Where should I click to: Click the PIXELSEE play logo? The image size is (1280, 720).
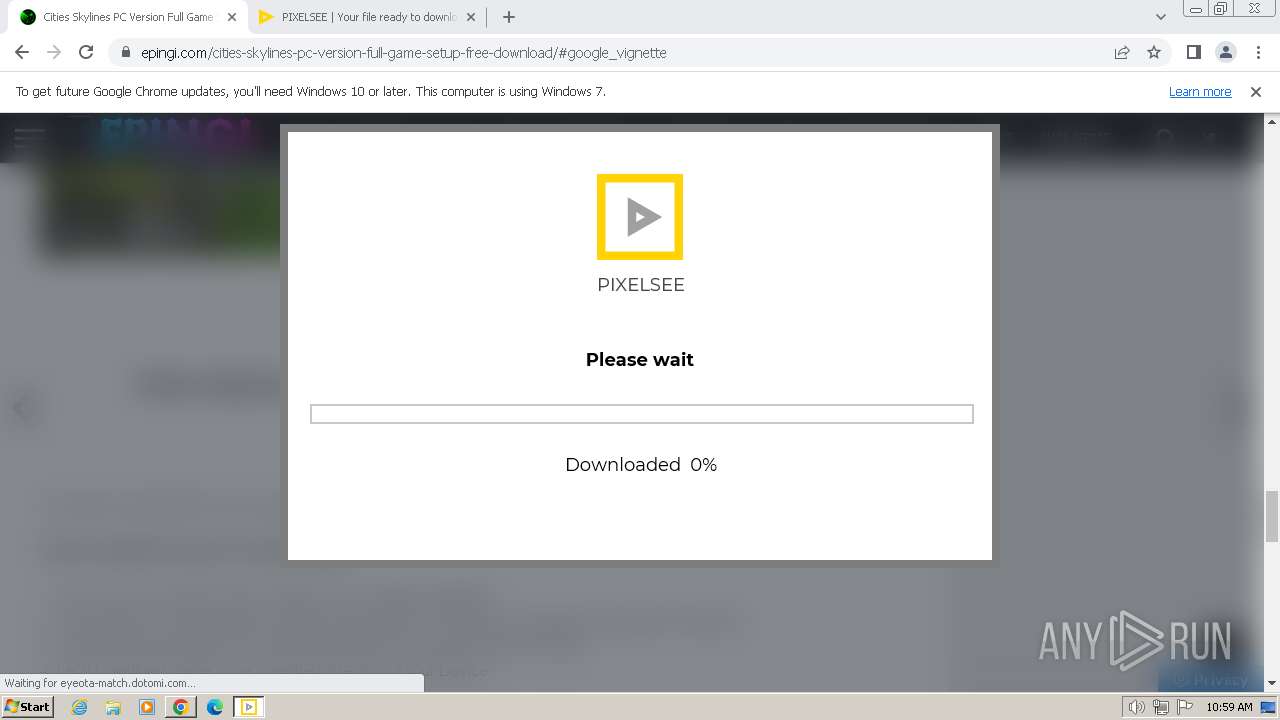(x=640, y=217)
